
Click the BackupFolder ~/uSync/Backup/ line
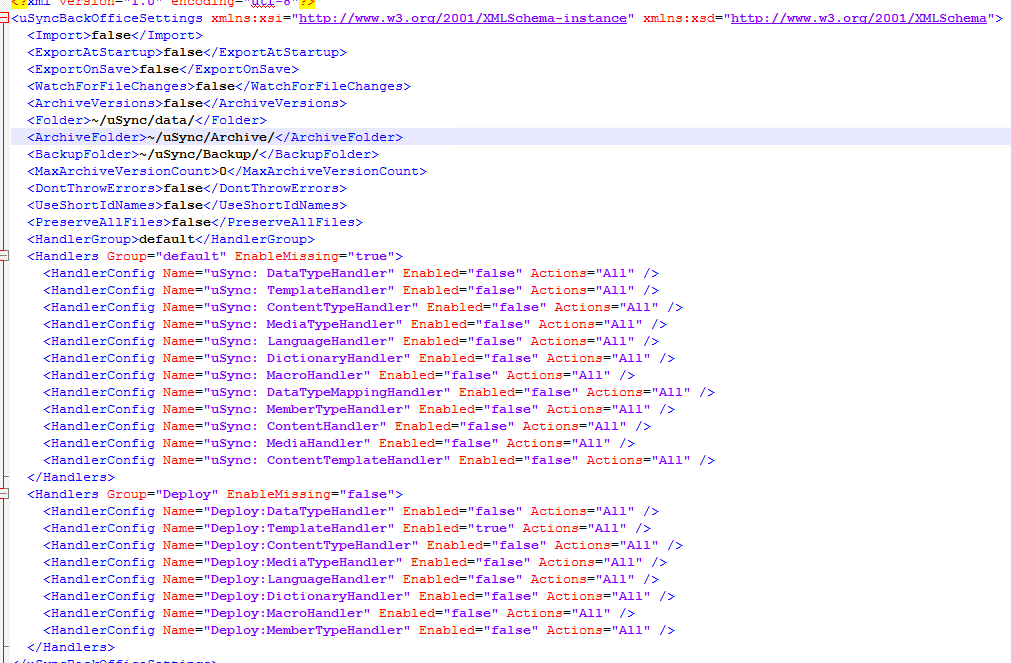pos(203,154)
